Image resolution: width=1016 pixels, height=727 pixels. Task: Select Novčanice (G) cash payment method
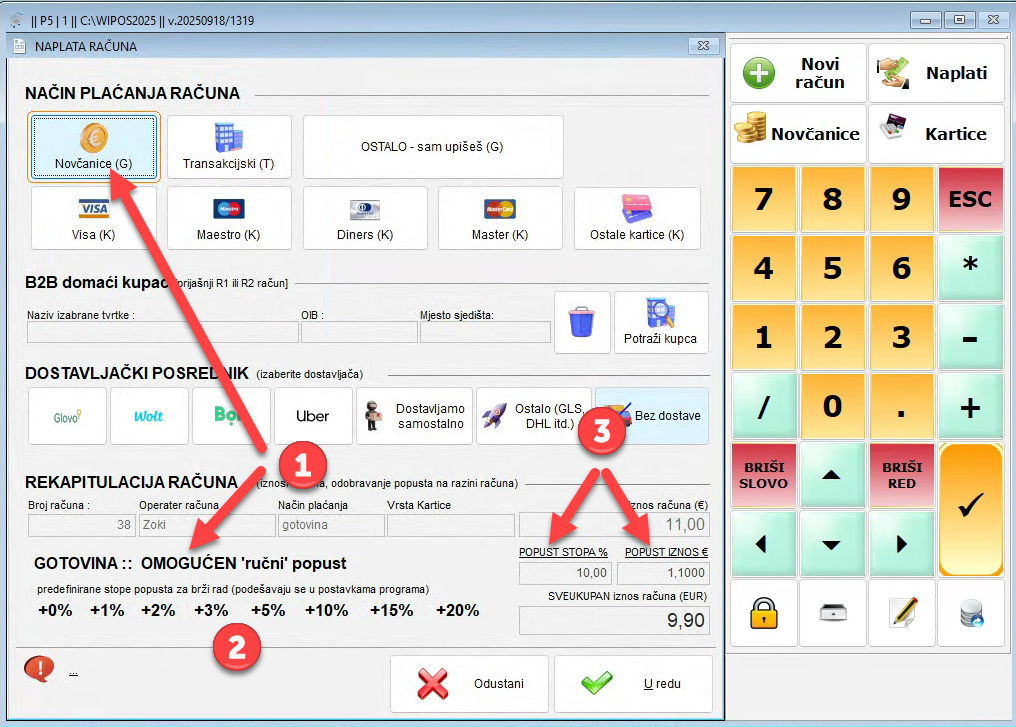point(93,147)
